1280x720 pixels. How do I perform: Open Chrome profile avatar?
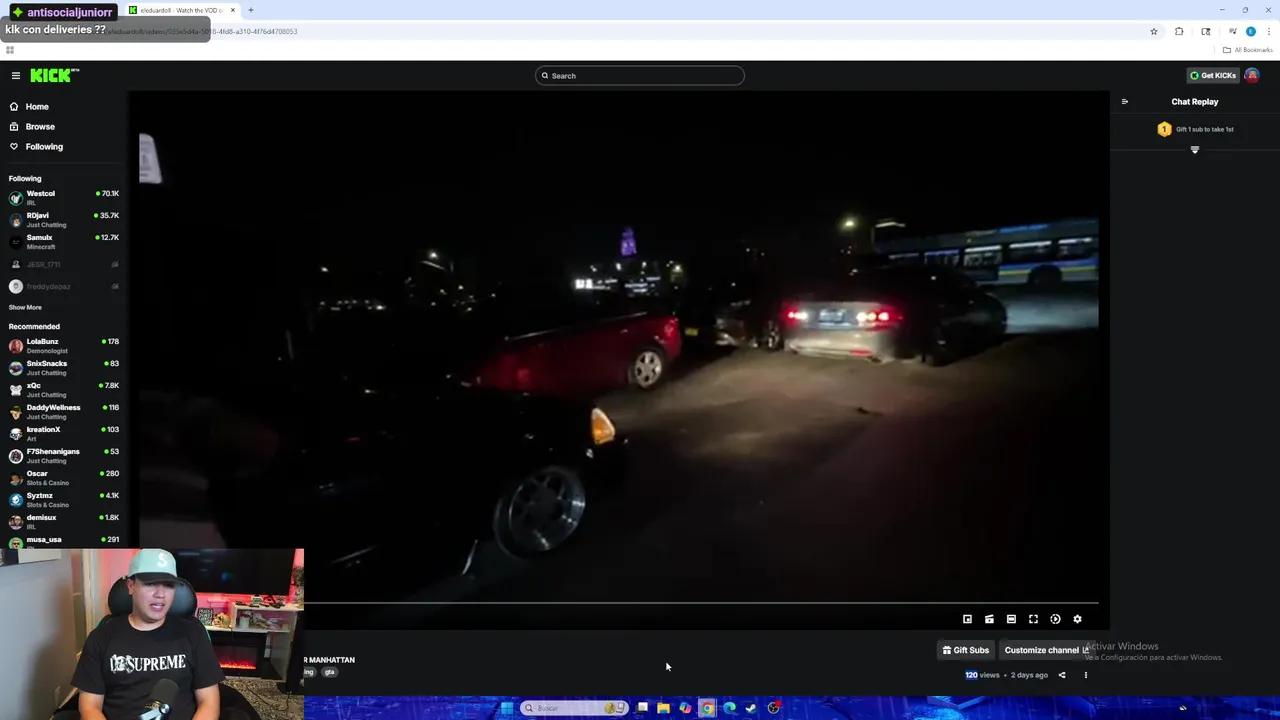tap(1250, 31)
